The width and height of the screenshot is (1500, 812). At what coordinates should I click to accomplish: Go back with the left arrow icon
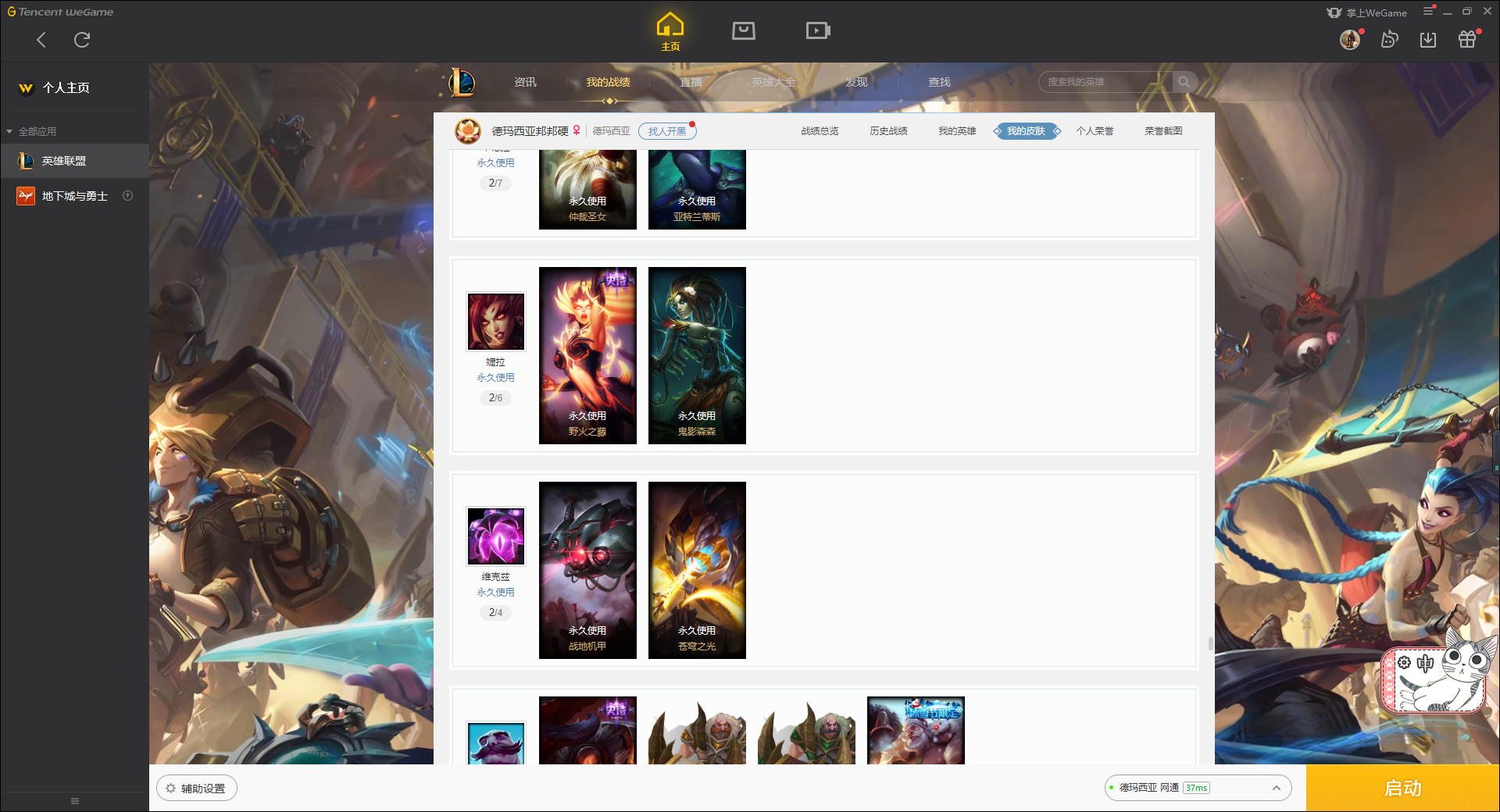click(x=41, y=40)
